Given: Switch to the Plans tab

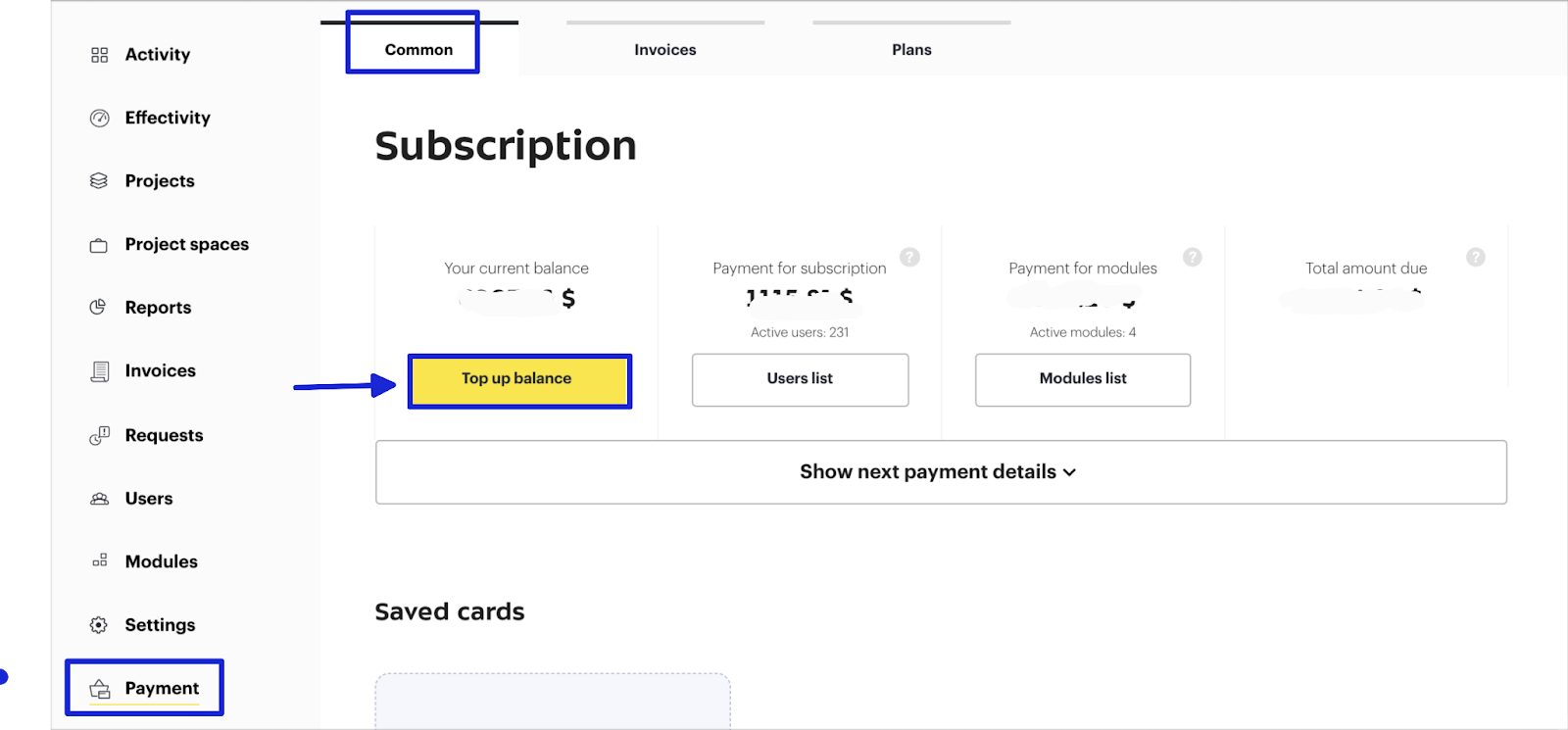Looking at the screenshot, I should 911,50.
